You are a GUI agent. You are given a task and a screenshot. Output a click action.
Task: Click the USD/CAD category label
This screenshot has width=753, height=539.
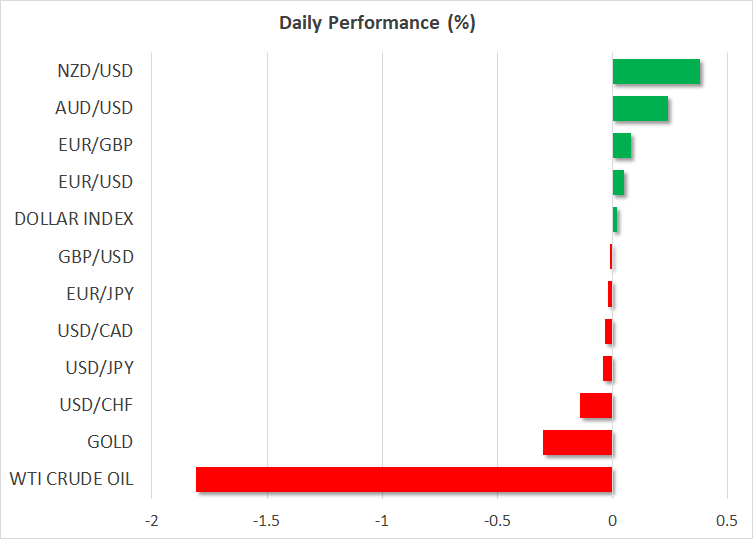point(97,330)
